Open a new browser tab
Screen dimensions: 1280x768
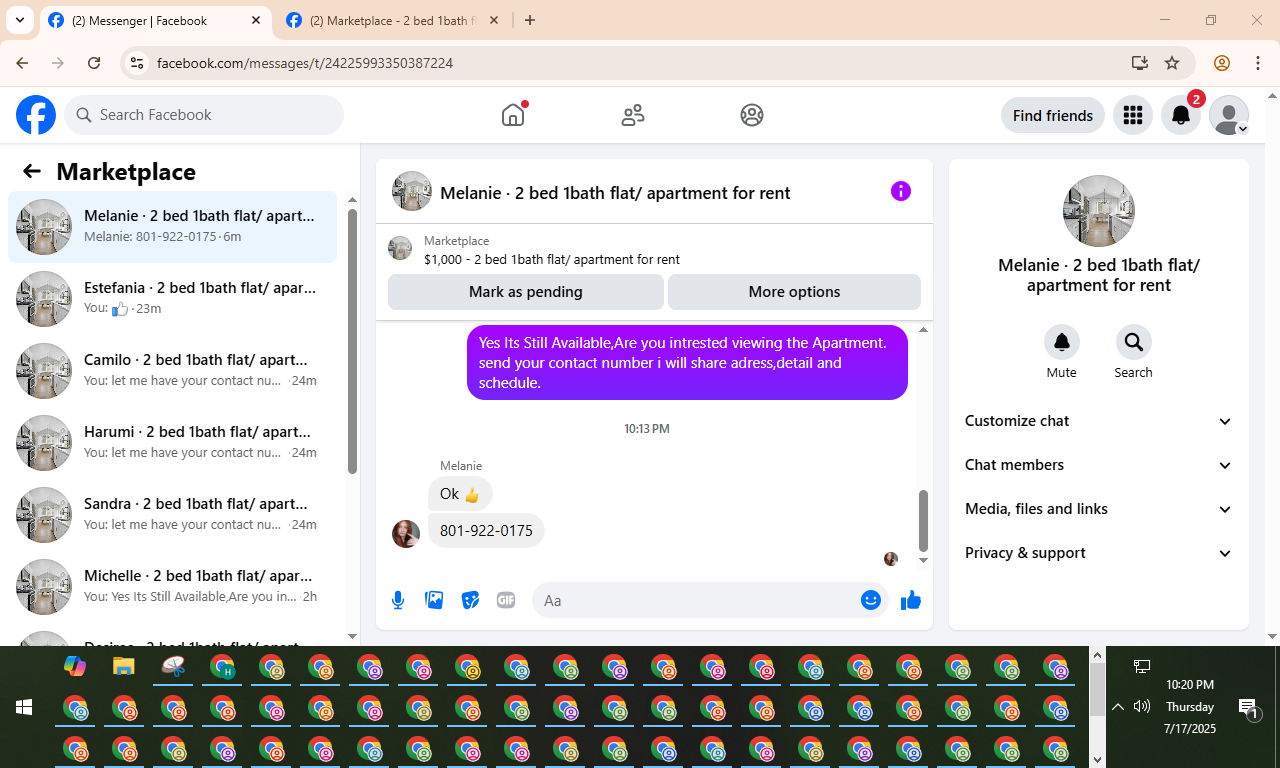coord(530,20)
